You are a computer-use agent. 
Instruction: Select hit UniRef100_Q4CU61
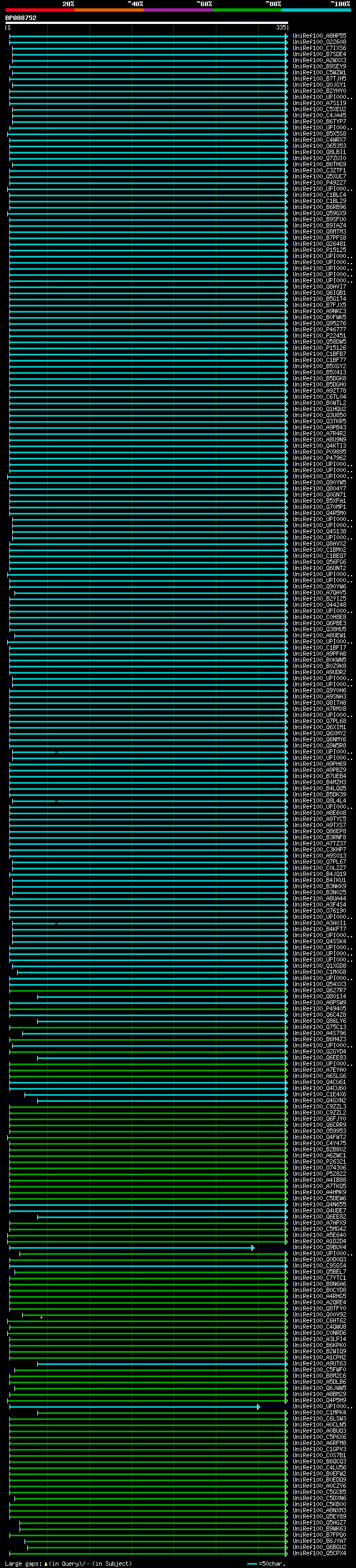(x=319, y=1082)
